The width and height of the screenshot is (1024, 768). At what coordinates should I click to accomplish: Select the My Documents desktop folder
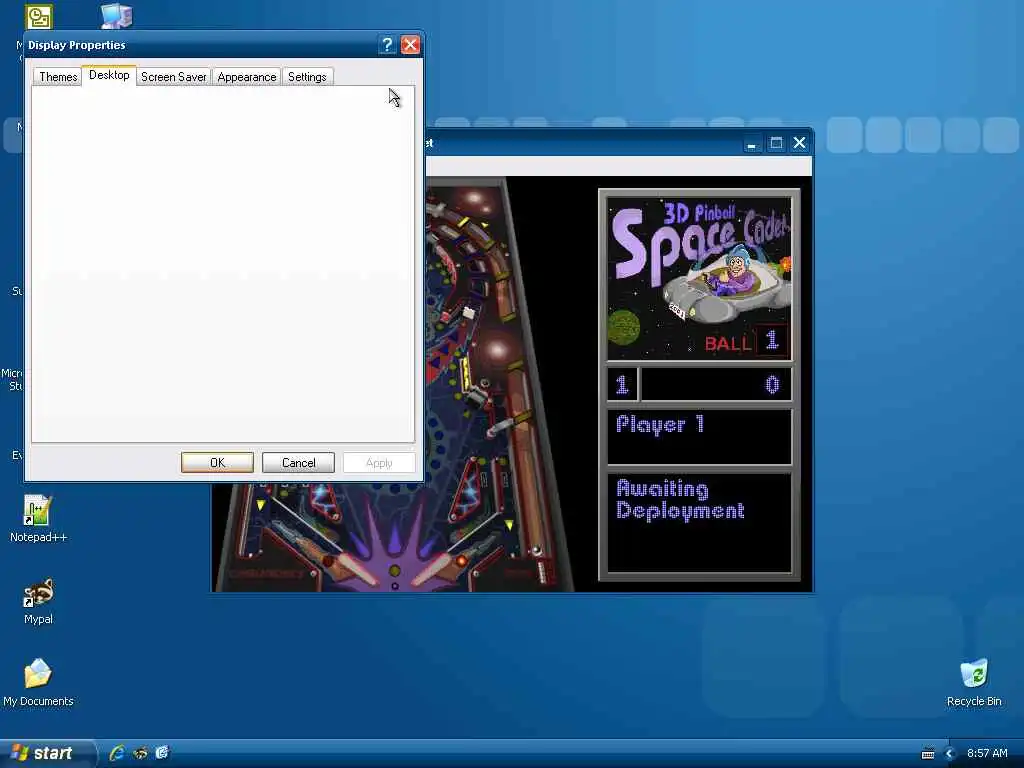point(38,682)
